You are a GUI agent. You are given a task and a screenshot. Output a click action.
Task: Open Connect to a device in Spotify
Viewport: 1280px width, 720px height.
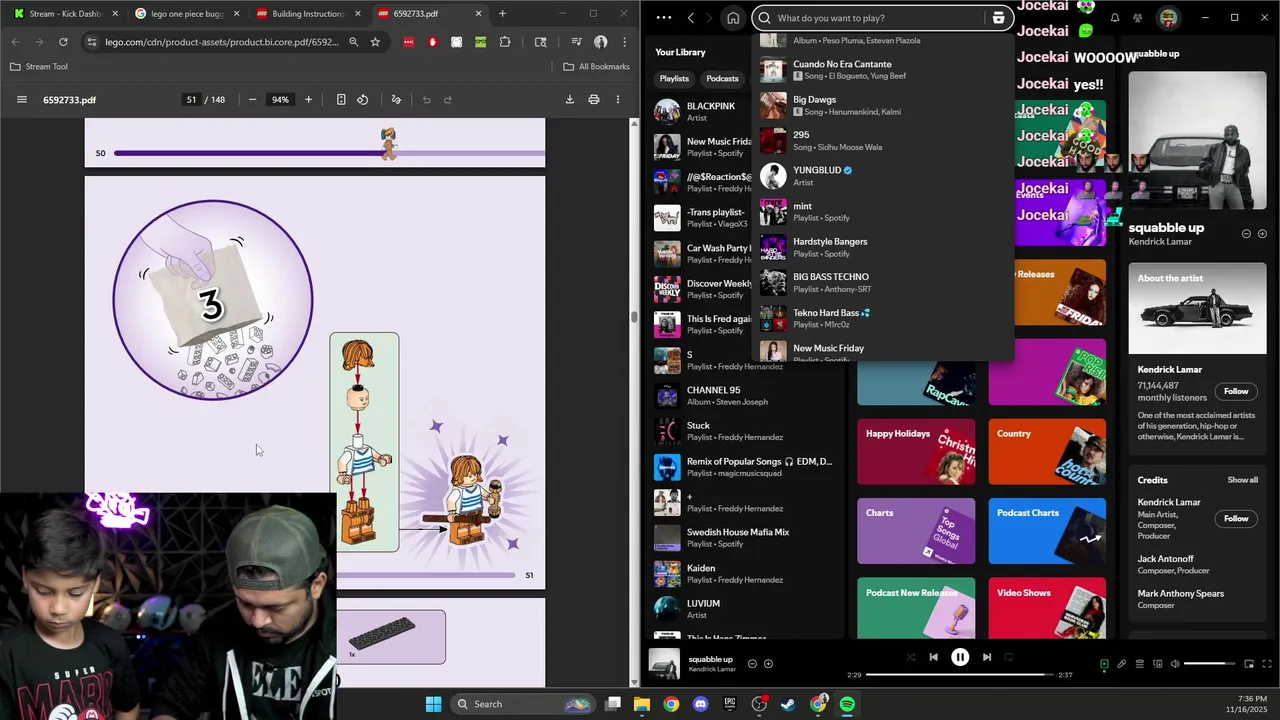[1157, 664]
